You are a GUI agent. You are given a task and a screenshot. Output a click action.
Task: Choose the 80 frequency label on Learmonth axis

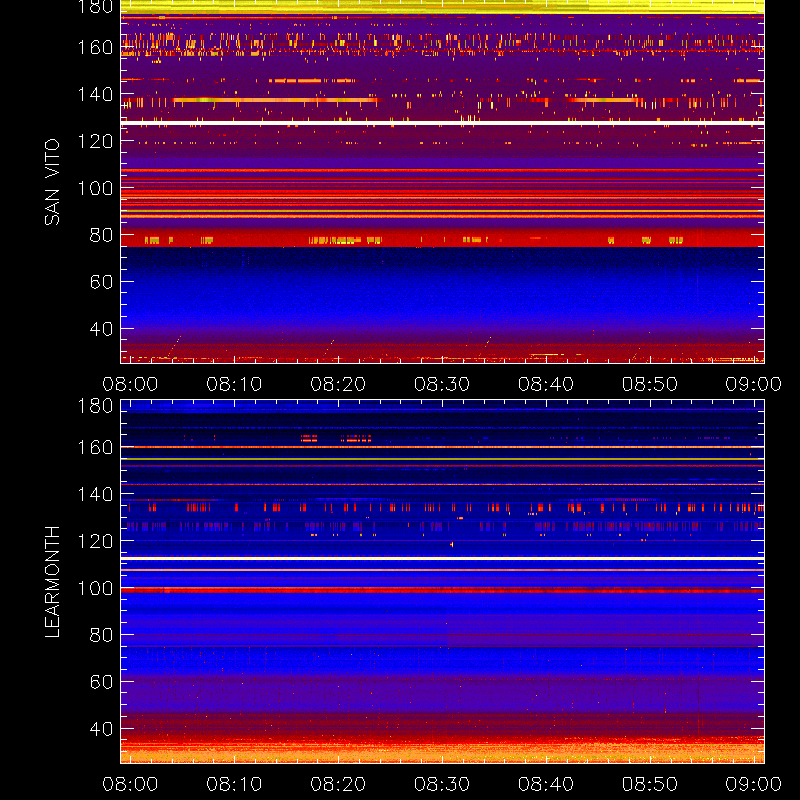point(102,635)
